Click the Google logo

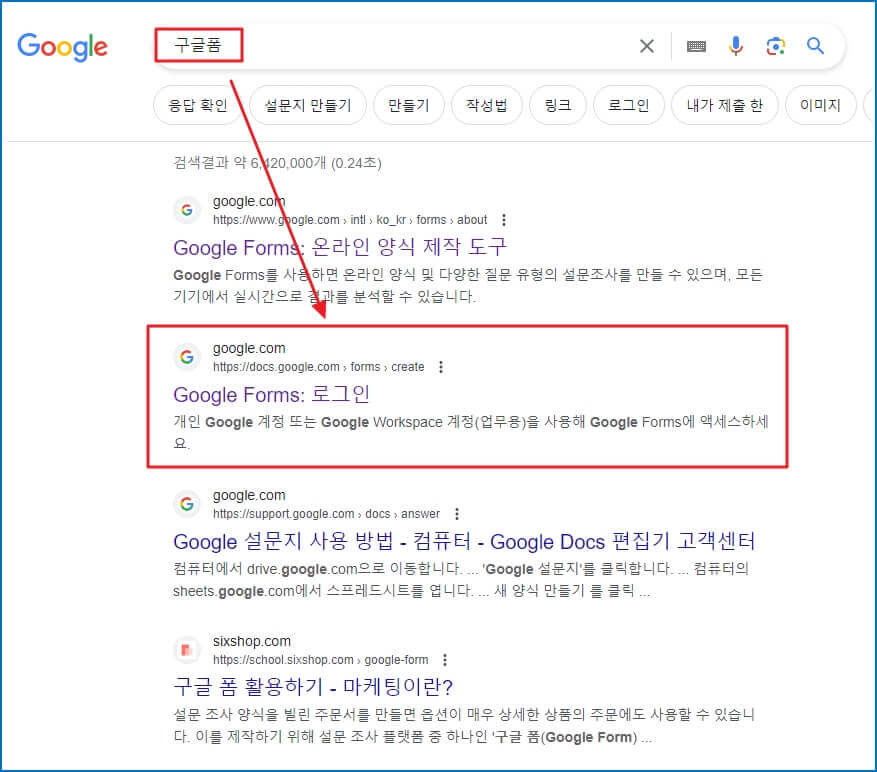(62, 47)
